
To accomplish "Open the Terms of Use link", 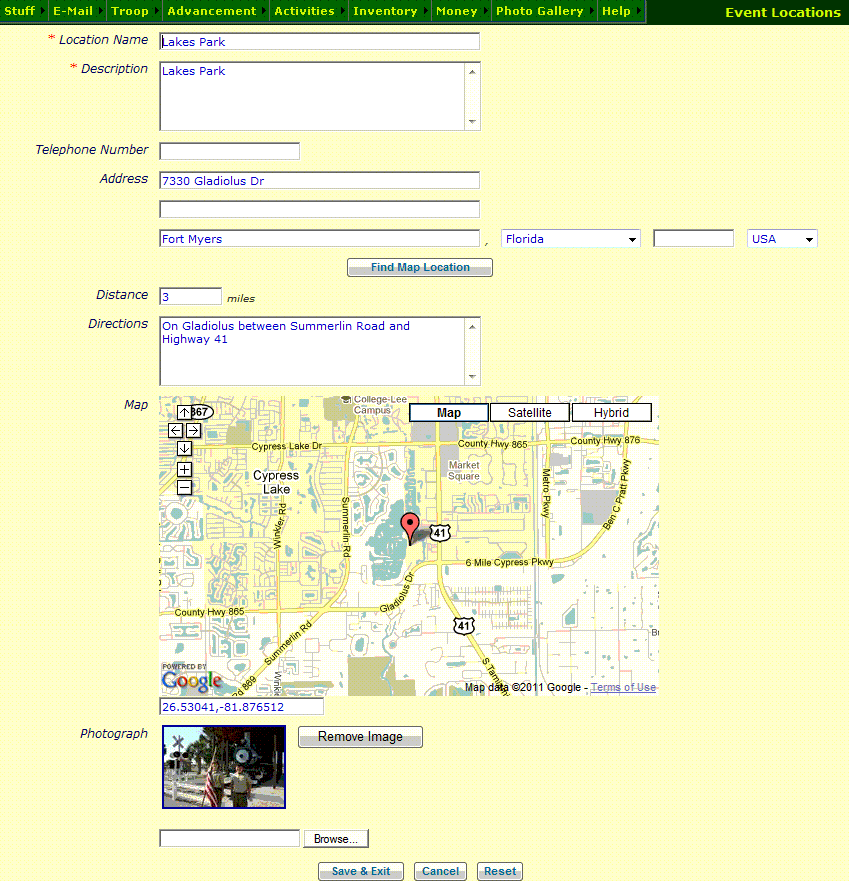I will 623,687.
